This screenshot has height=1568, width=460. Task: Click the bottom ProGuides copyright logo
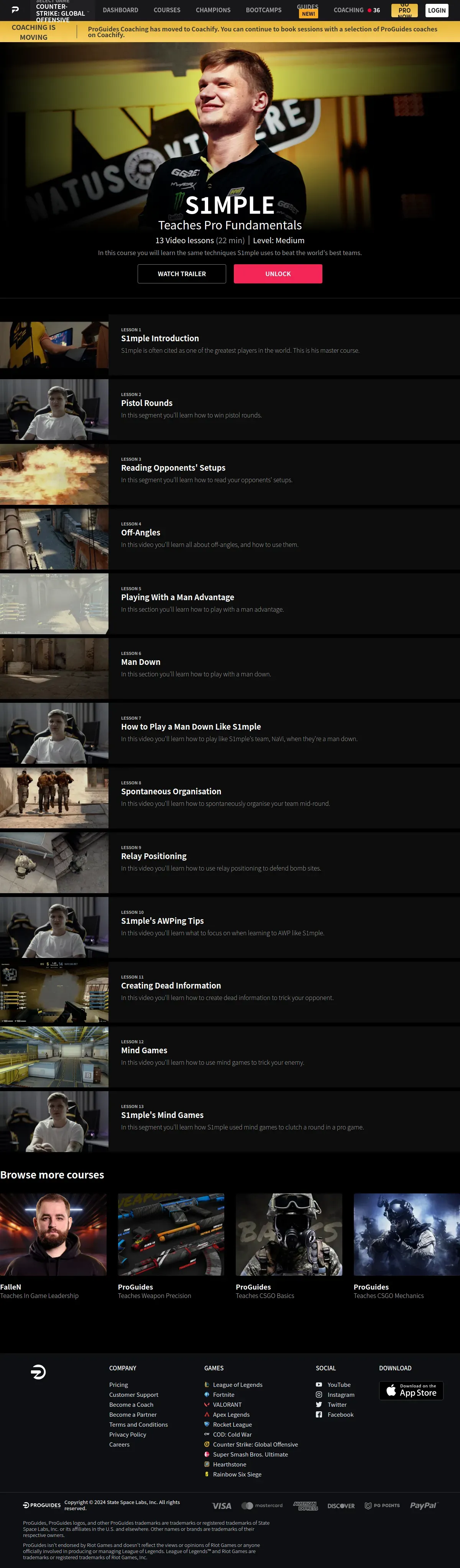(x=42, y=1505)
